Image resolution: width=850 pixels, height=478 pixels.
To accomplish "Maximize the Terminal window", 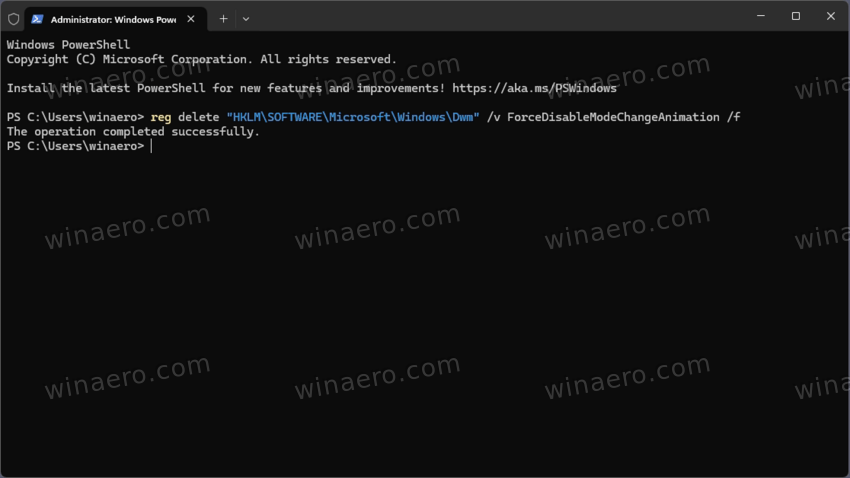I will click(796, 16).
